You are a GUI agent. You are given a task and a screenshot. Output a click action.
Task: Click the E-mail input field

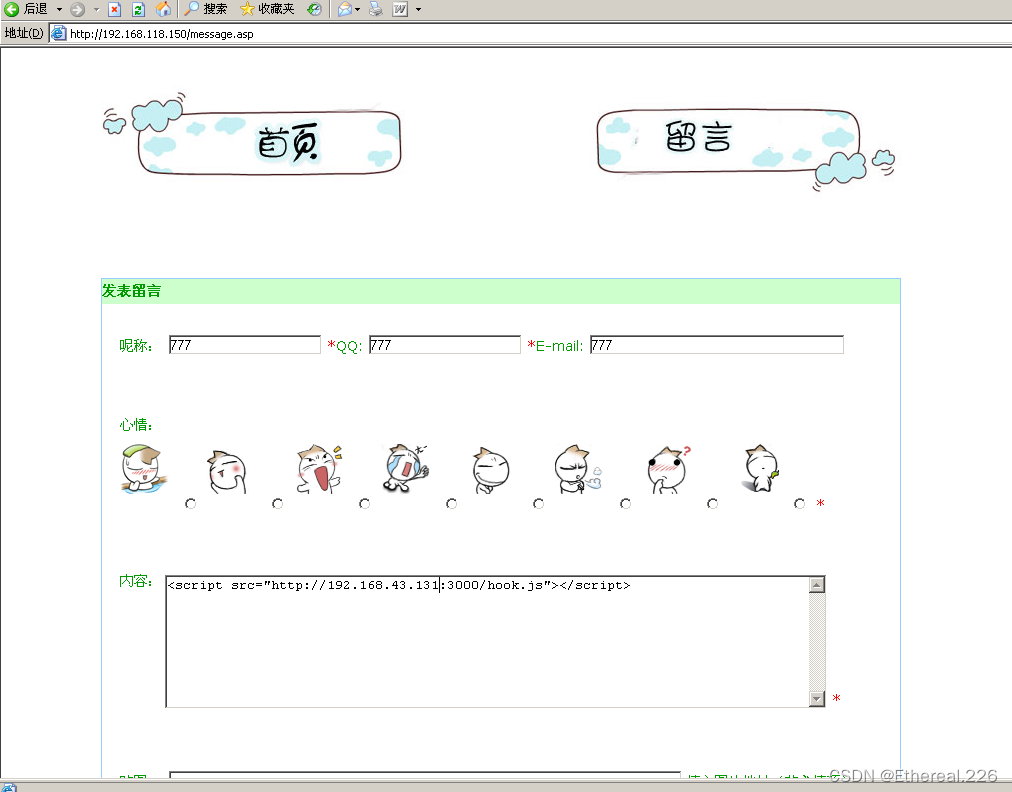point(716,345)
